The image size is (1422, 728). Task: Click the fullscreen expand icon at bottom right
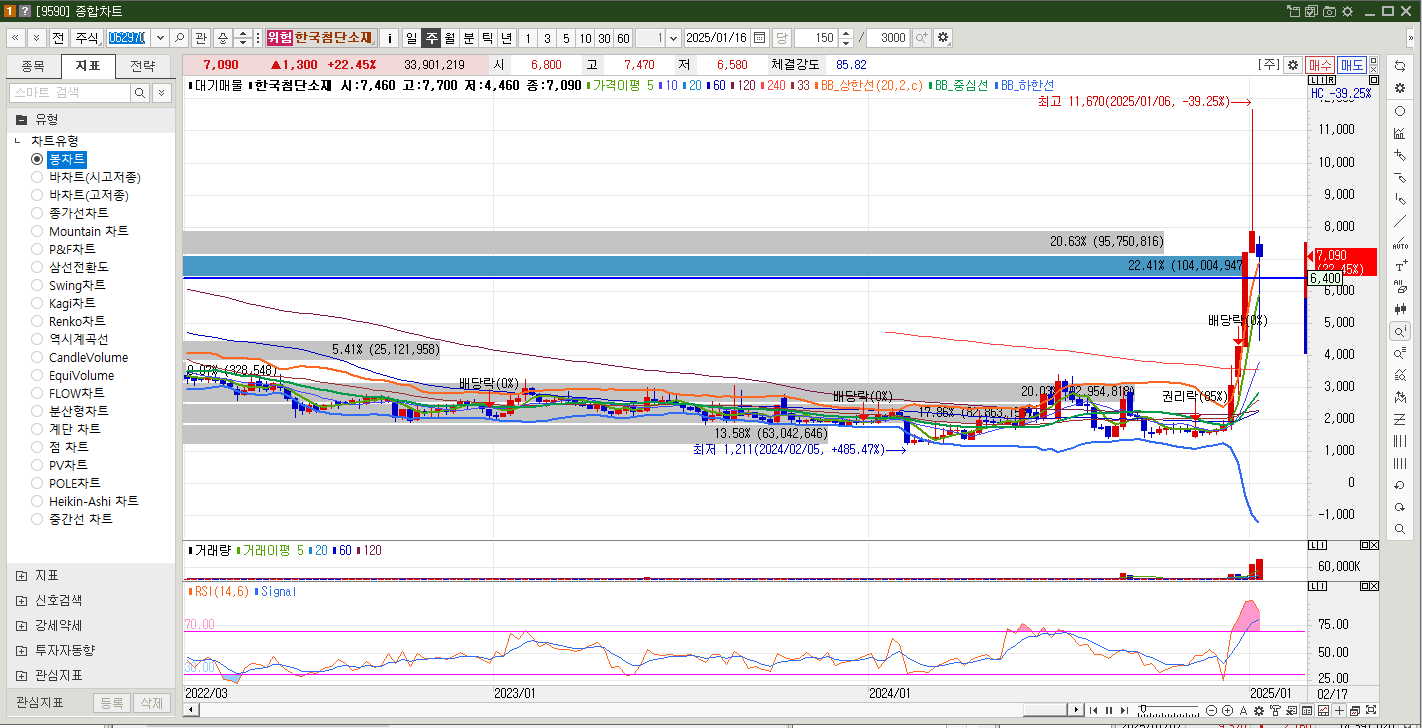[1371, 710]
